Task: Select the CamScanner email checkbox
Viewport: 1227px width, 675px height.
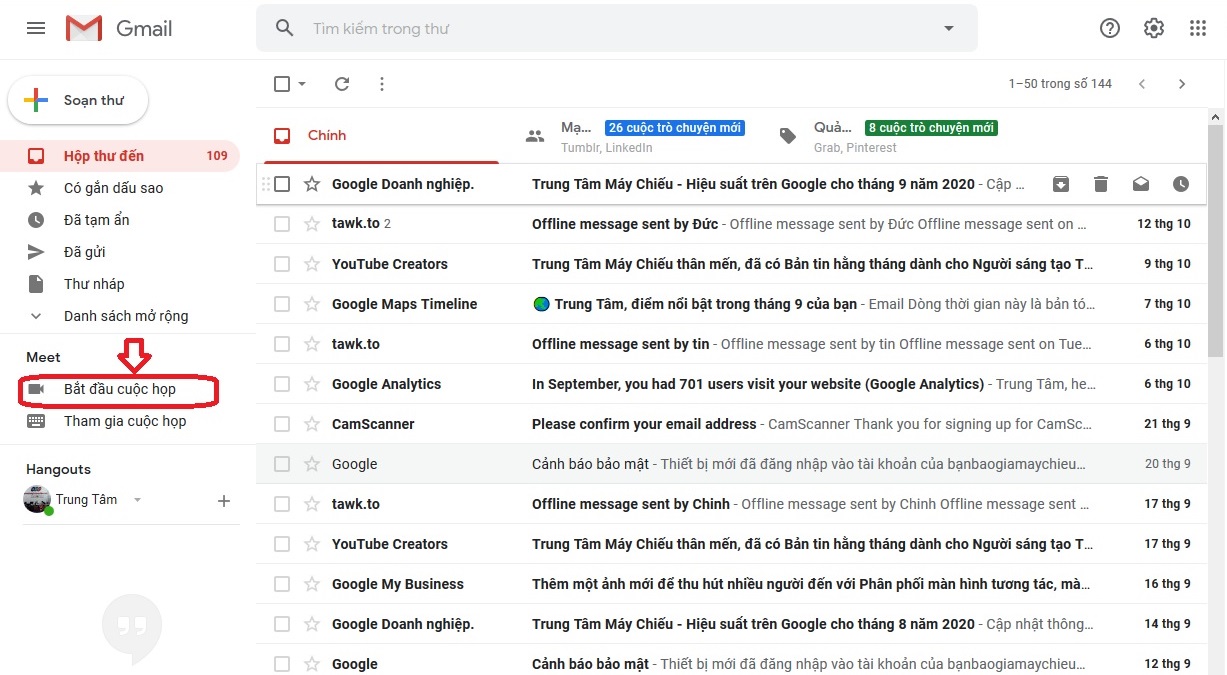Action: 282,424
